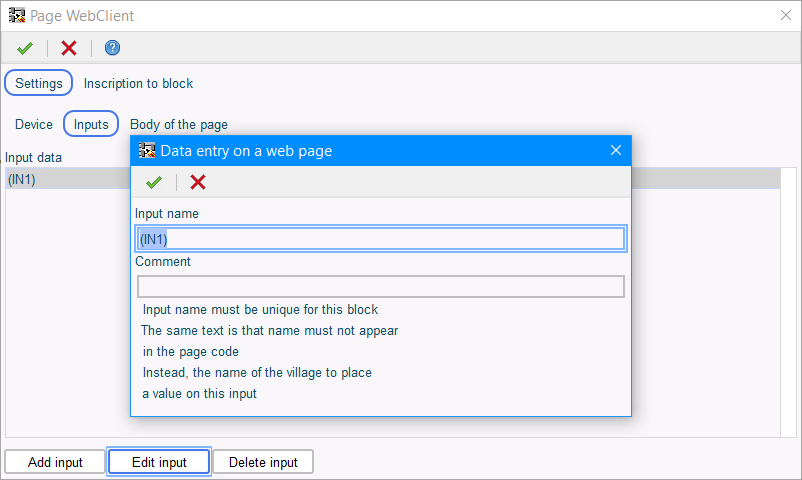Cancel using red X in Page WebClient toolbar
Viewport: 802px width, 480px height.
69,48
